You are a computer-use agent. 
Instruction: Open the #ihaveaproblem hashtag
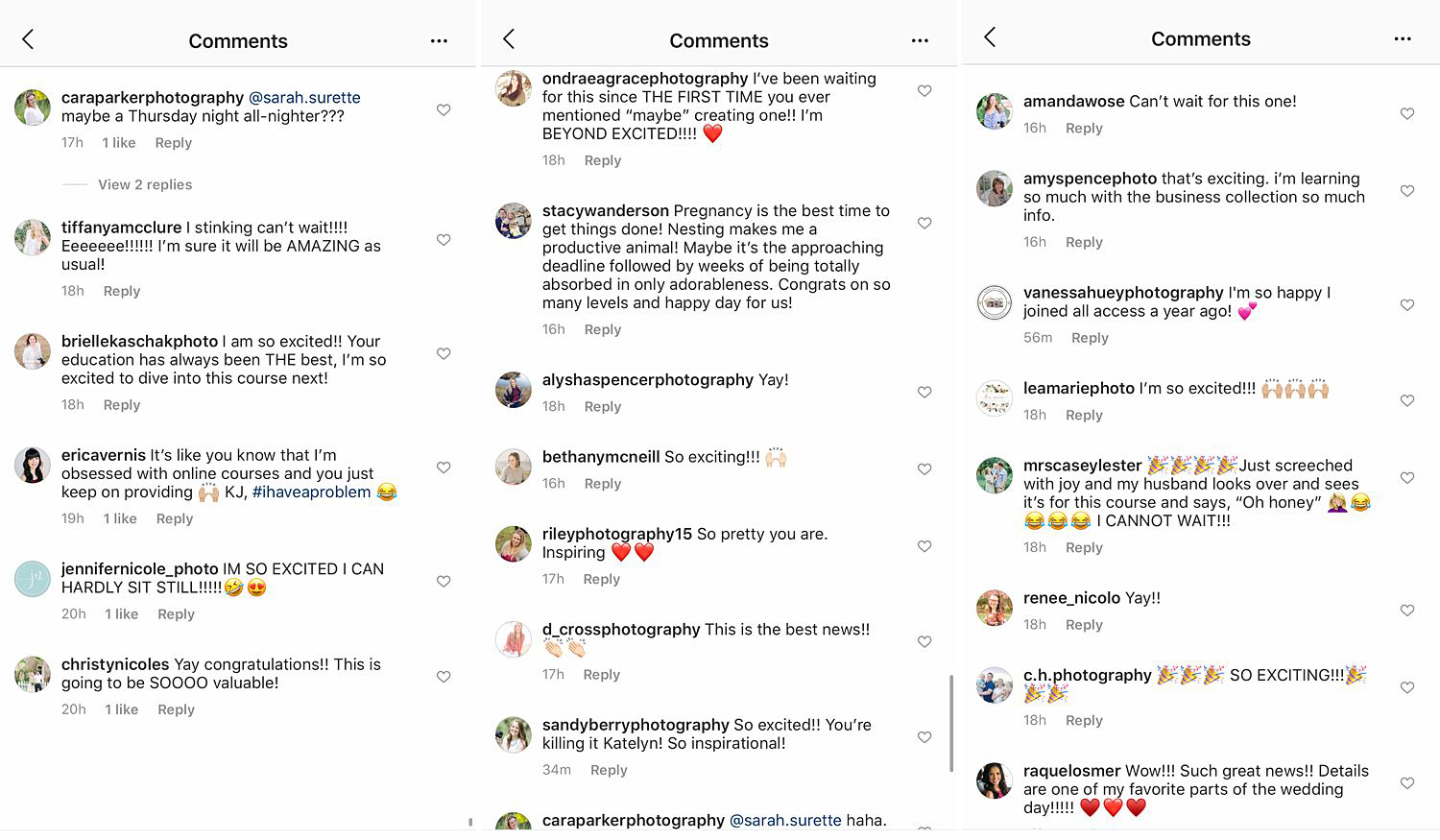pyautogui.click(x=311, y=492)
